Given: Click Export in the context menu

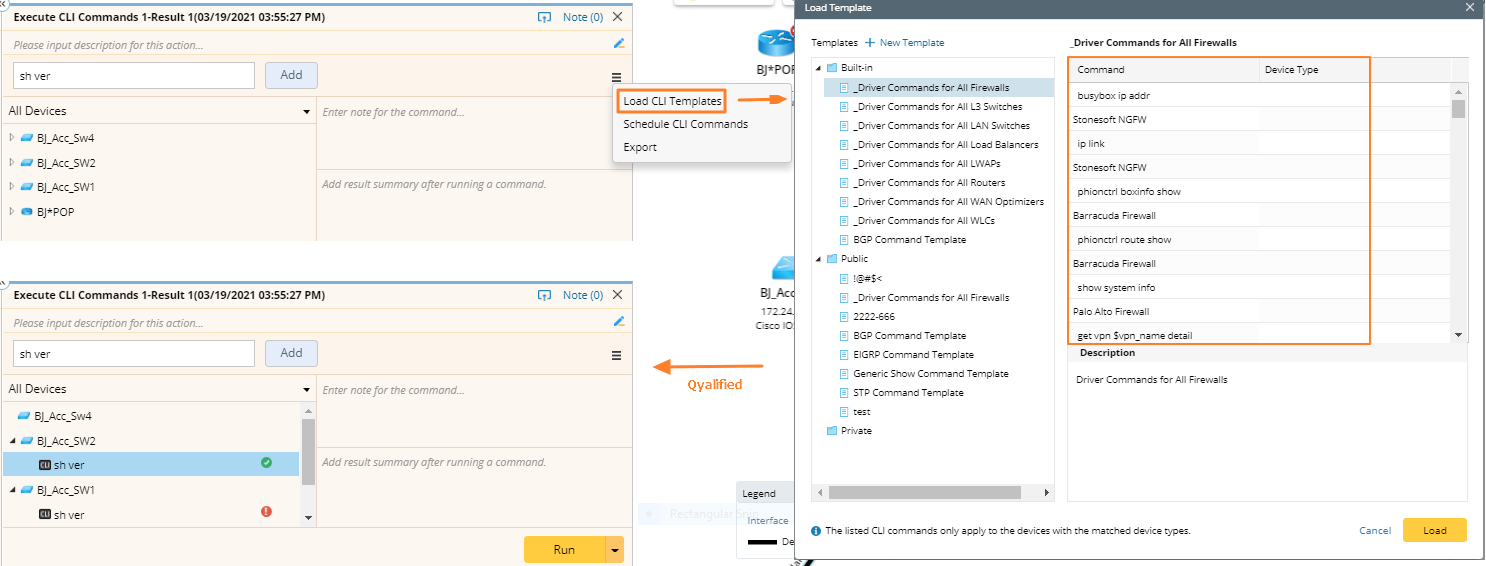Looking at the screenshot, I should (640, 147).
